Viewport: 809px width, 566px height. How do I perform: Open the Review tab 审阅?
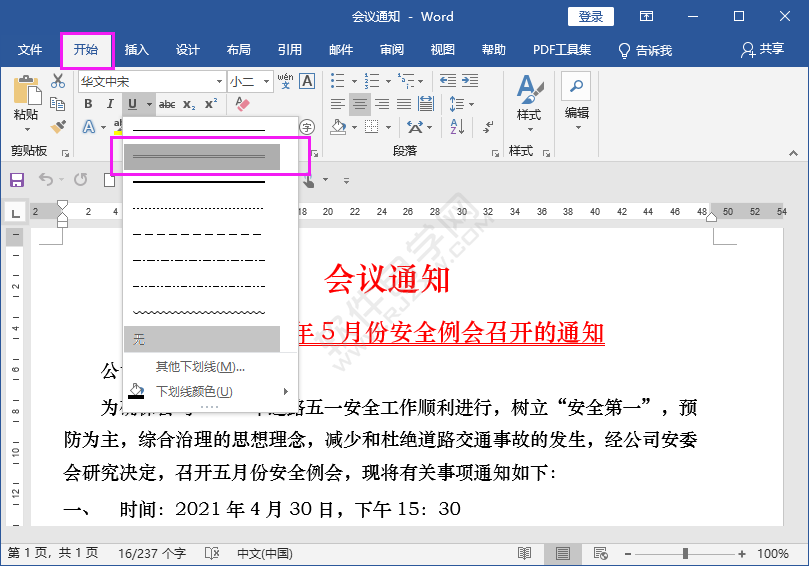click(392, 50)
